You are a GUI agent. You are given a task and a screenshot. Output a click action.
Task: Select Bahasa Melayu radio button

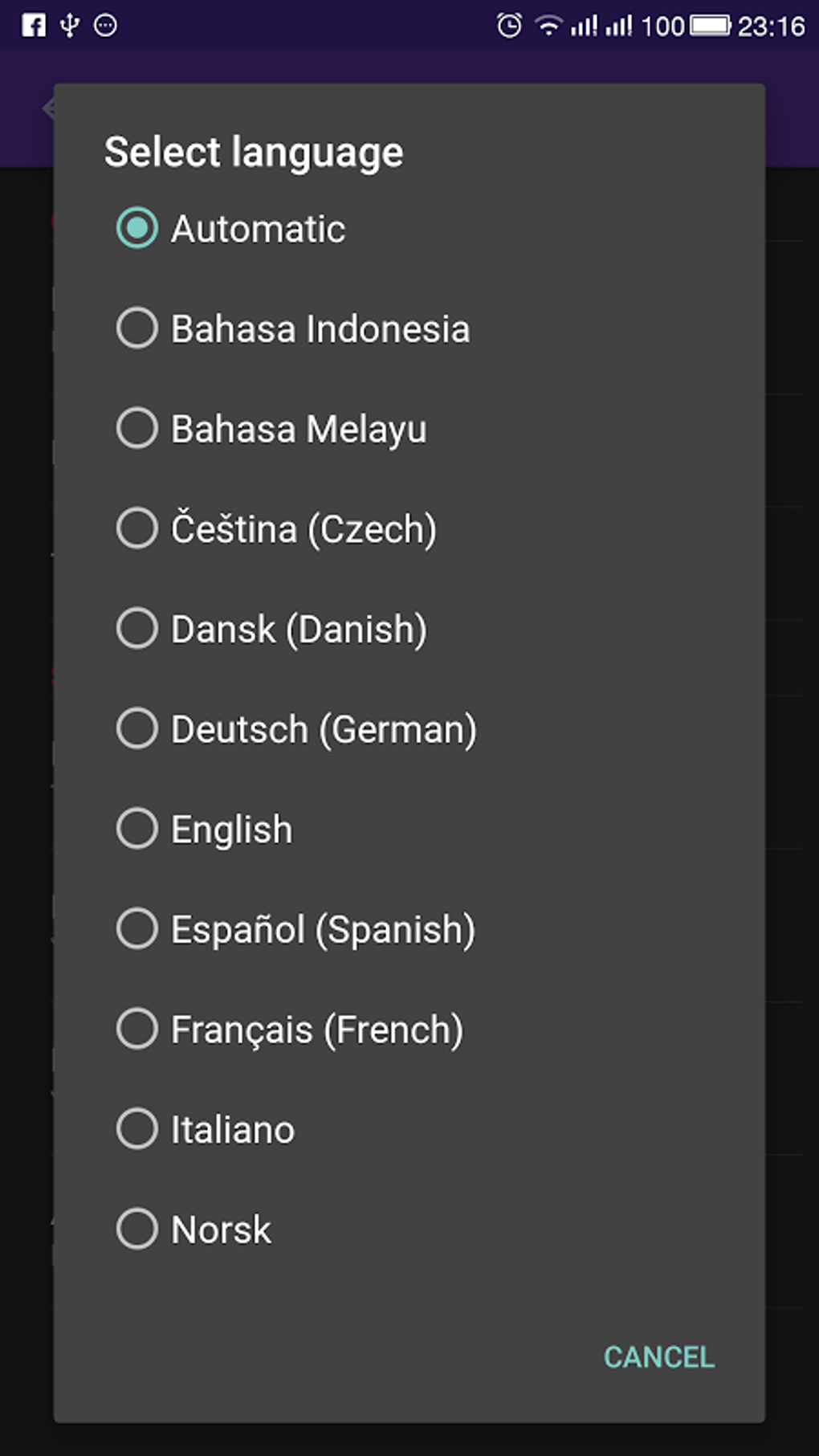[x=137, y=428]
